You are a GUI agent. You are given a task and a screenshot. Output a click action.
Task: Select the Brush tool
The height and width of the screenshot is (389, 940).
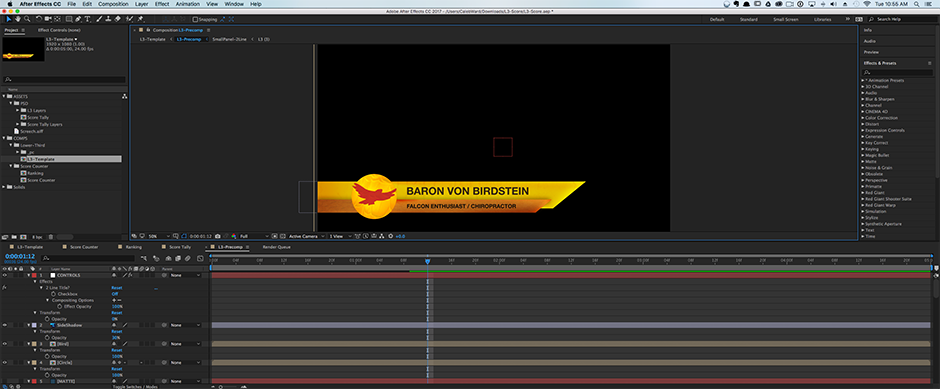tap(99, 19)
